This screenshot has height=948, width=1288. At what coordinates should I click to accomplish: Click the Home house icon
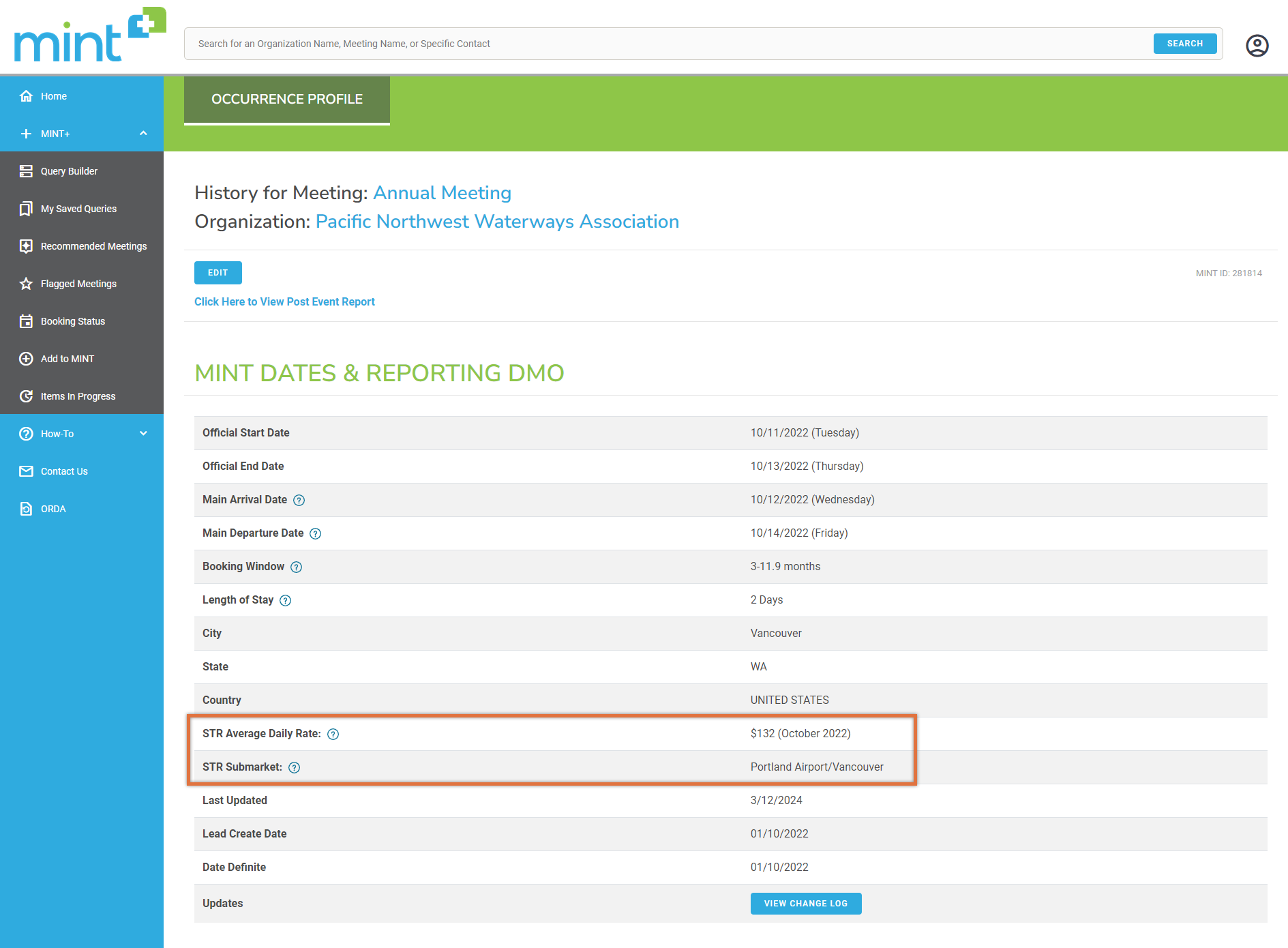point(26,96)
